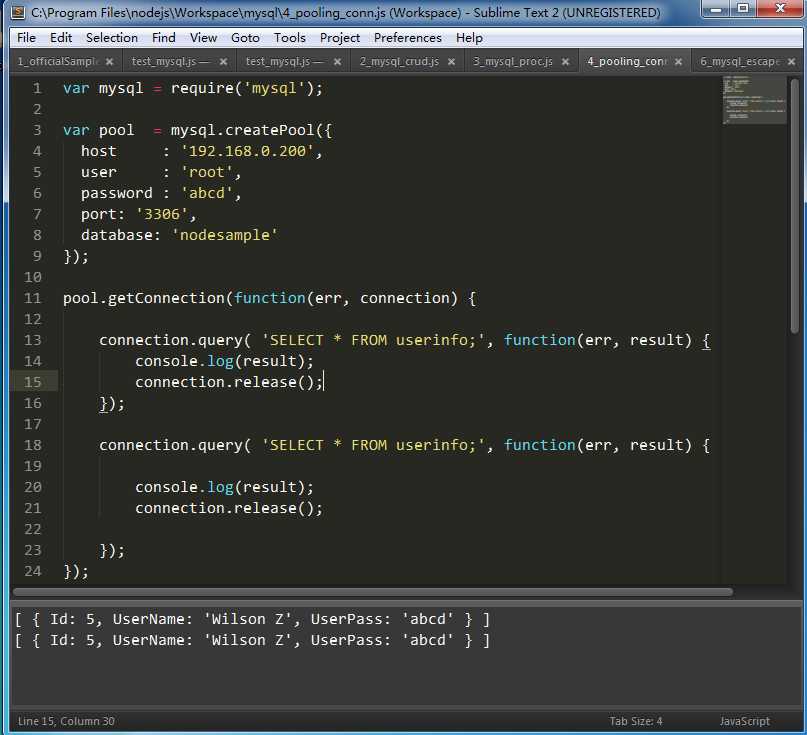
Task: Click pool.getConnection on line 11
Action: point(144,299)
